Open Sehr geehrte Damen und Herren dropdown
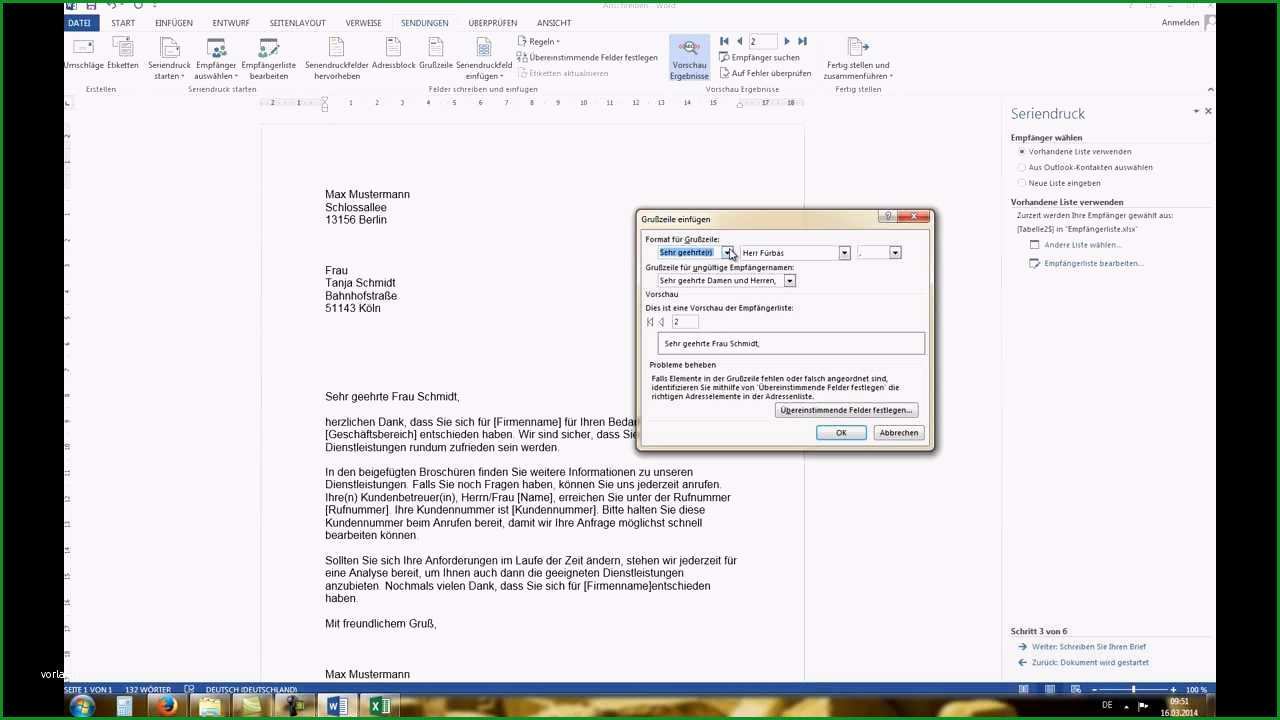This screenshot has width=1280, height=720. tap(789, 281)
